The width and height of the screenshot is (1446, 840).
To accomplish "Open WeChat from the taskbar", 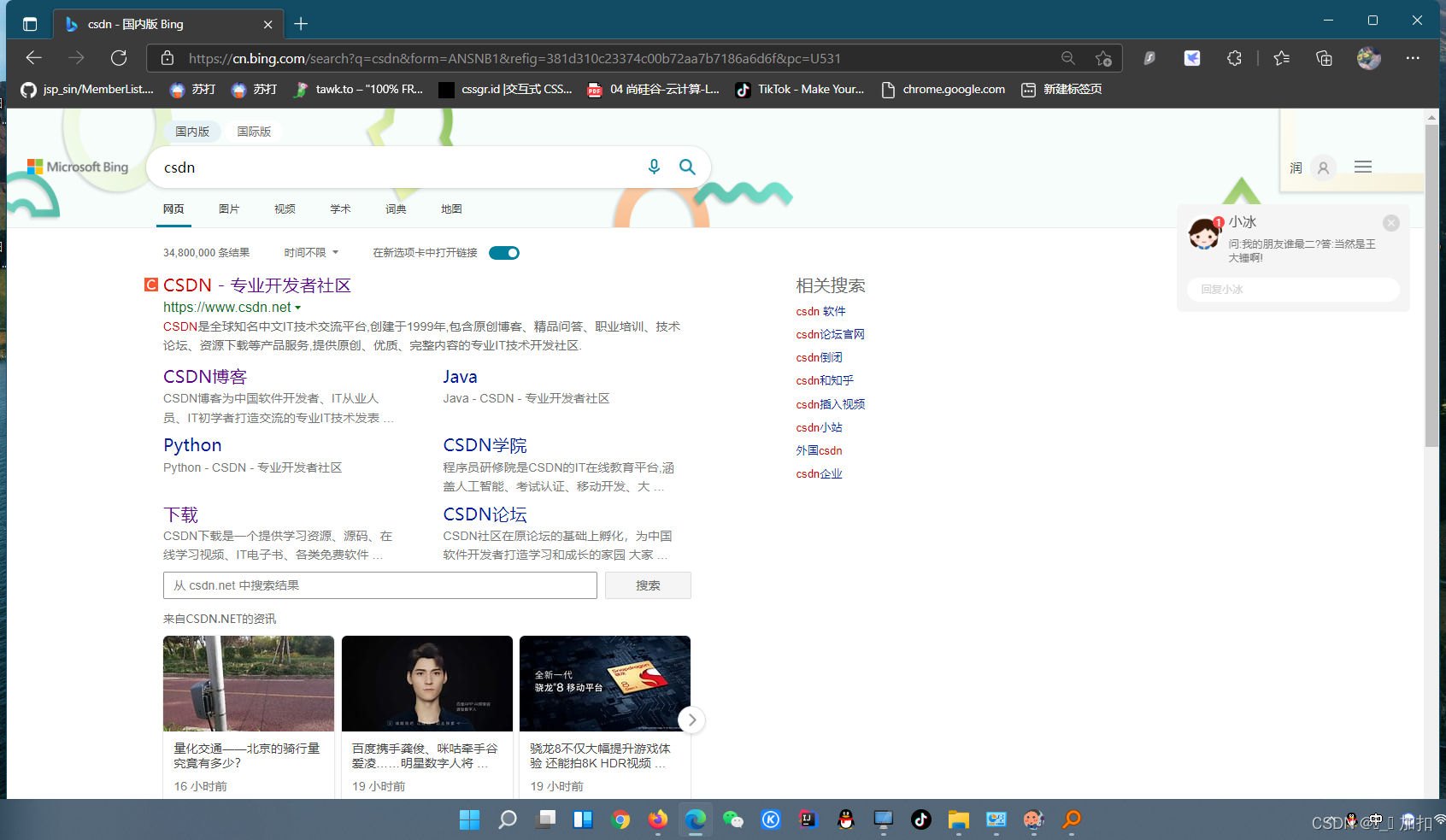I will [x=733, y=819].
